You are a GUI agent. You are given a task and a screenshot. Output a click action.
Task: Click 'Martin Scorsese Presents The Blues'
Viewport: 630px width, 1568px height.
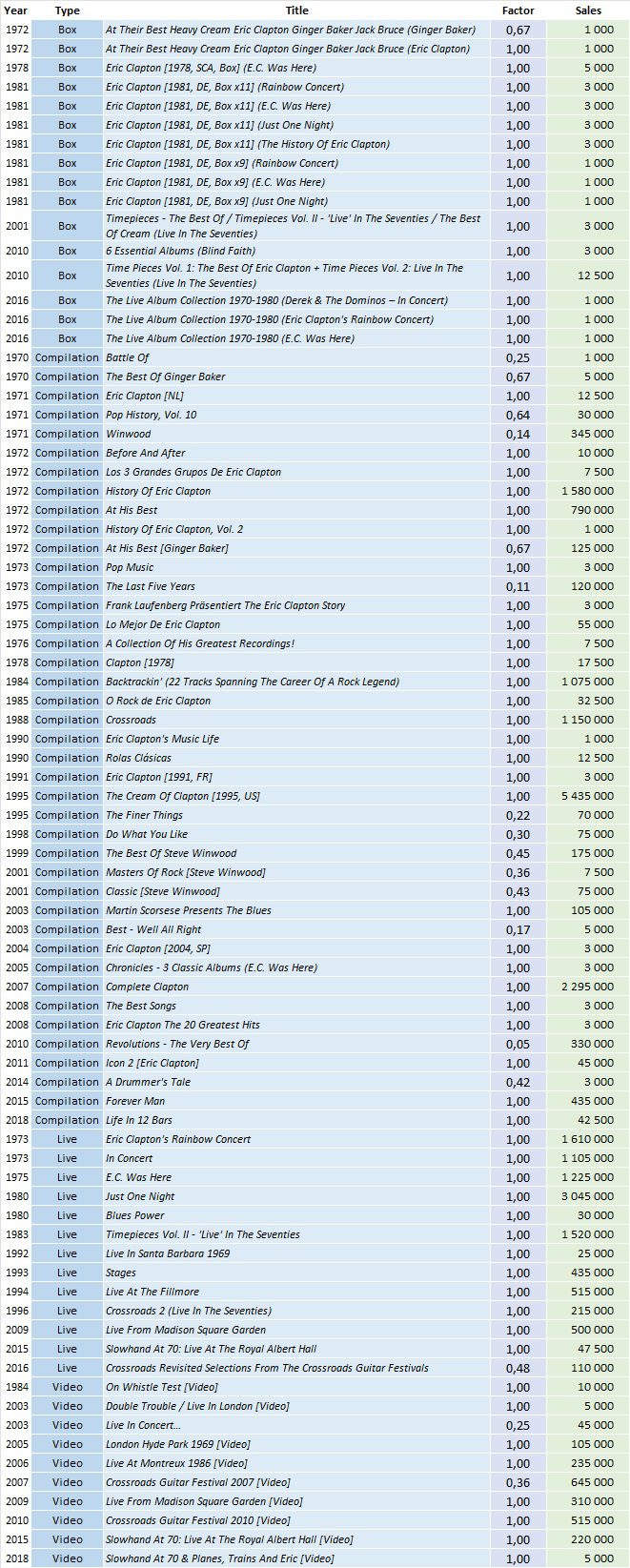(x=189, y=910)
